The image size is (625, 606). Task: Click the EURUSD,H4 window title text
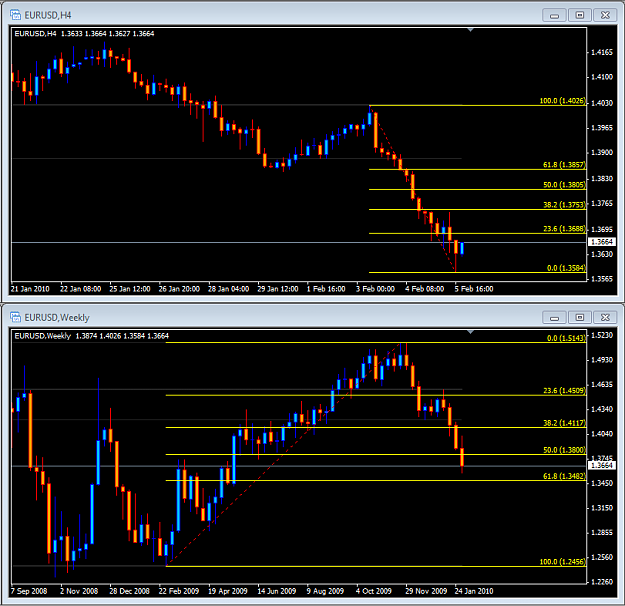(x=48, y=16)
